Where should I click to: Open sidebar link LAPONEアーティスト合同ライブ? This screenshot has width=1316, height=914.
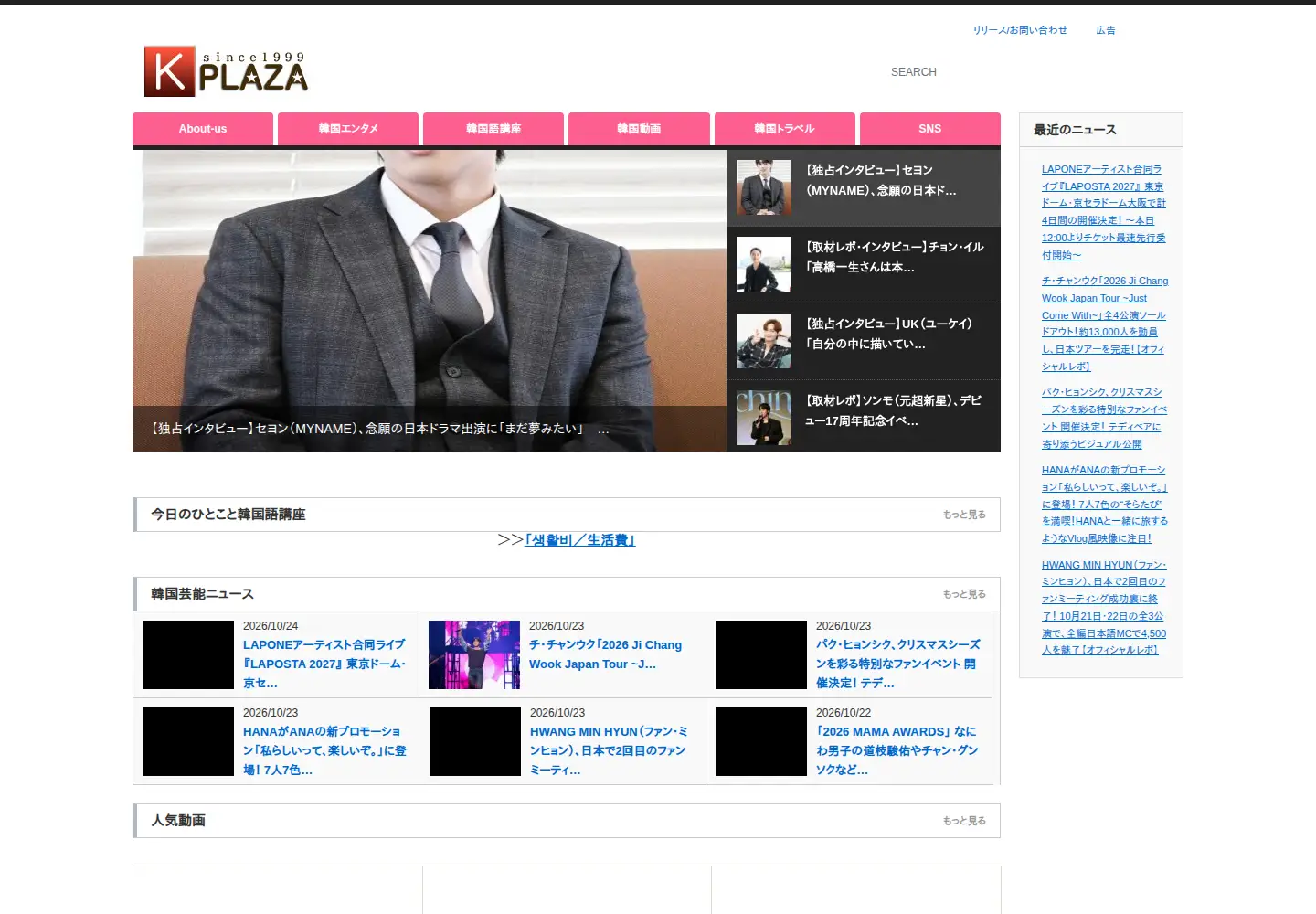click(x=1104, y=212)
